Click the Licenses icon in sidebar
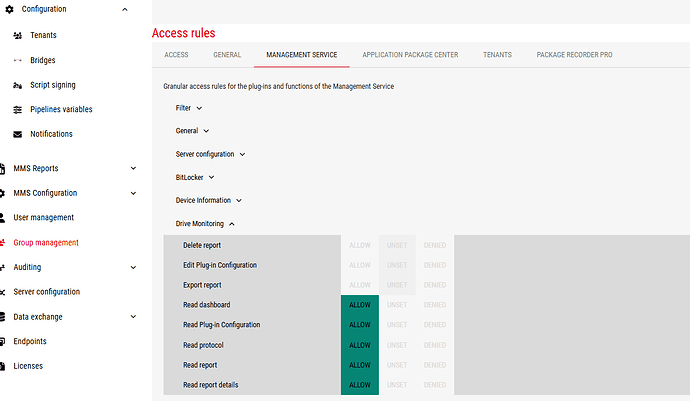 tap(5, 366)
